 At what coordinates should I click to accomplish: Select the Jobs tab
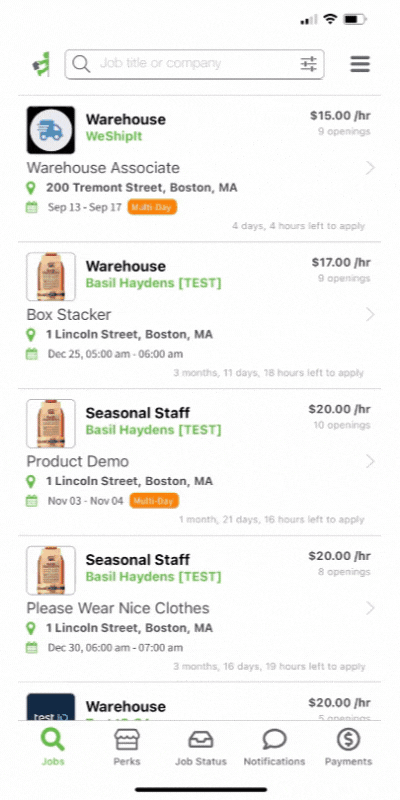tap(53, 747)
